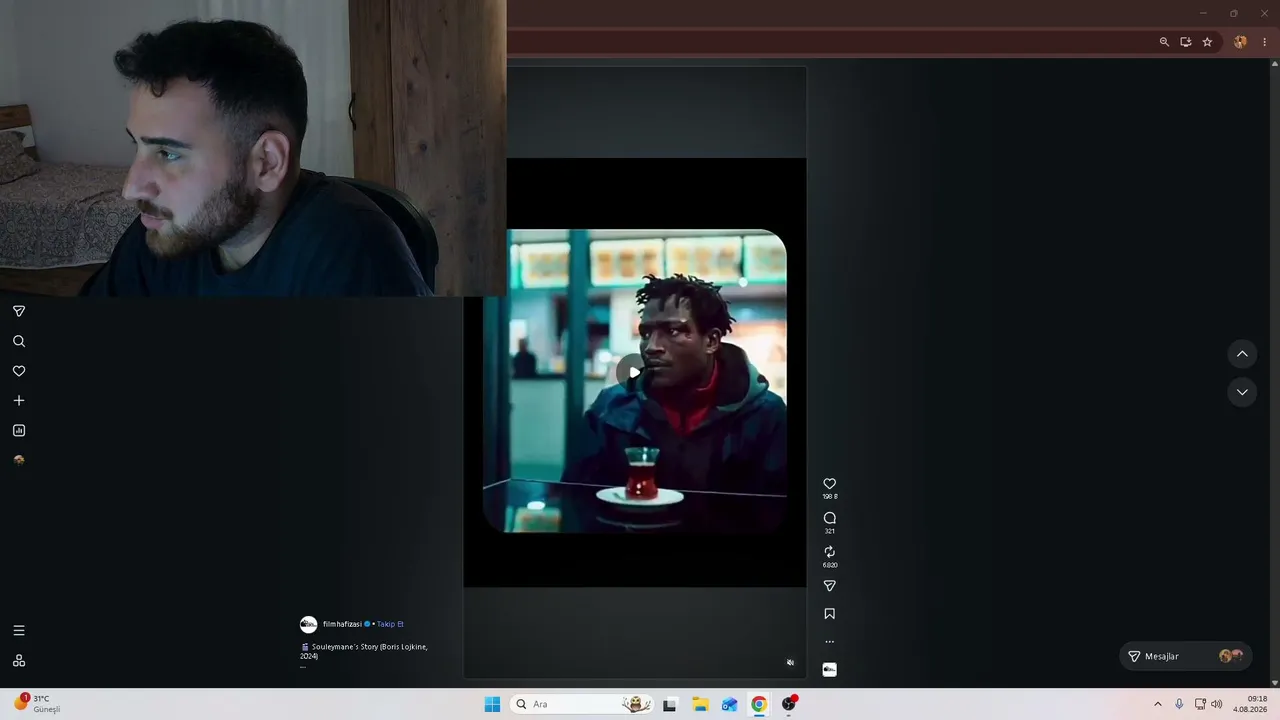Screen dimensions: 1280x720
Task: Go to the next reel
Action: 1242,392
